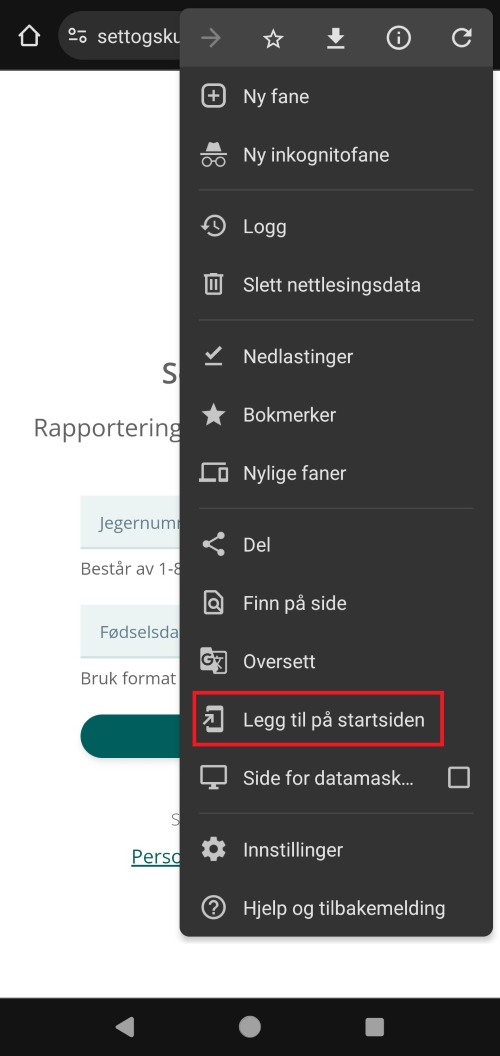Image resolution: width=500 pixels, height=1056 pixels.
Task: Open Nedlastinger from the menu
Action: 336,356
